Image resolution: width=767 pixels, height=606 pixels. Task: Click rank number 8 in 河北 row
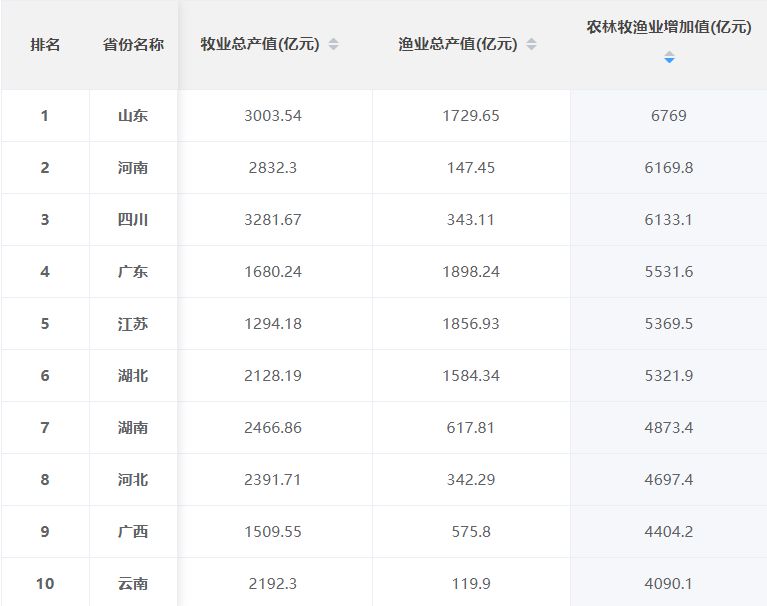click(45, 479)
